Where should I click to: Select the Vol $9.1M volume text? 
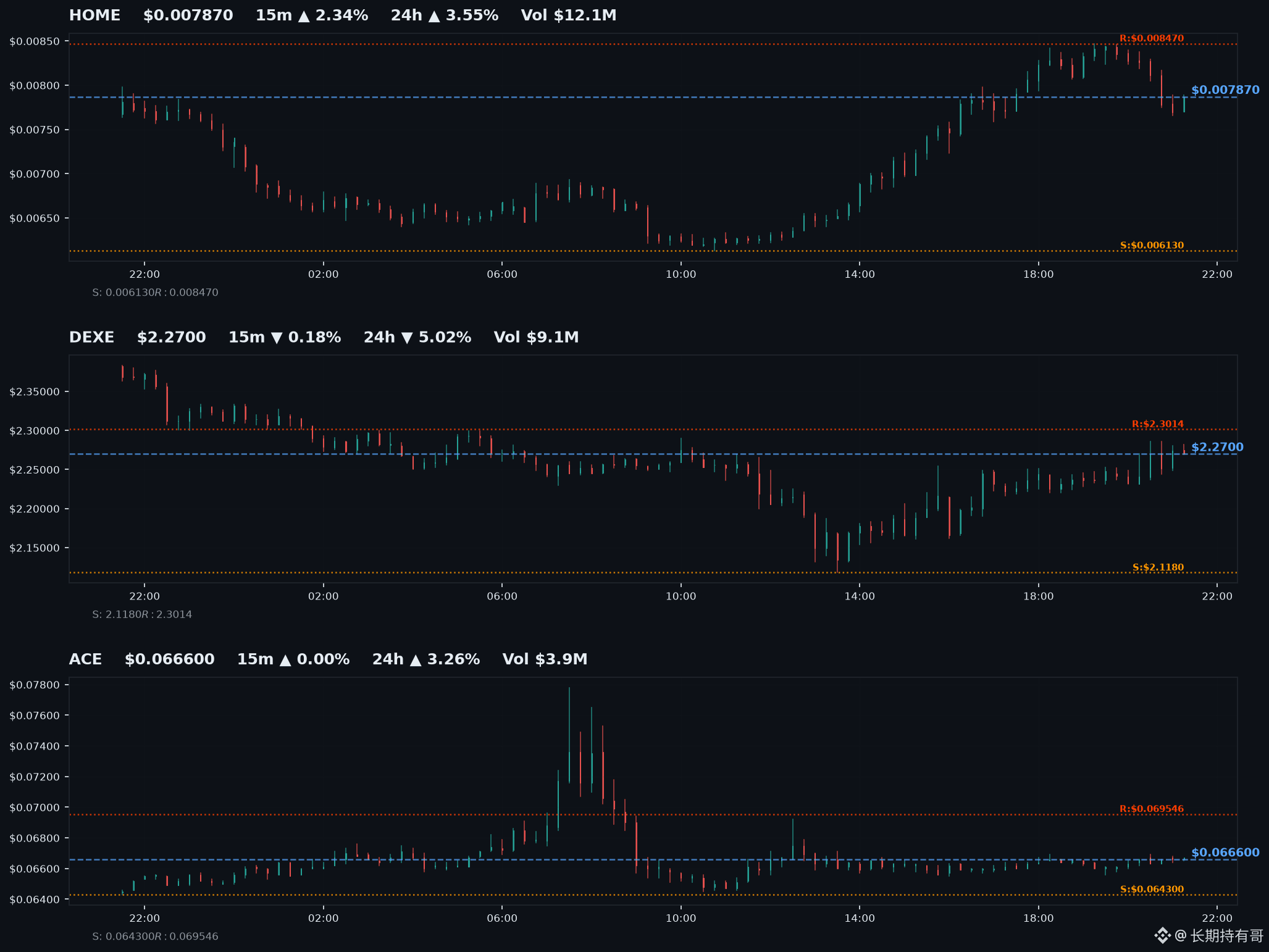537,338
